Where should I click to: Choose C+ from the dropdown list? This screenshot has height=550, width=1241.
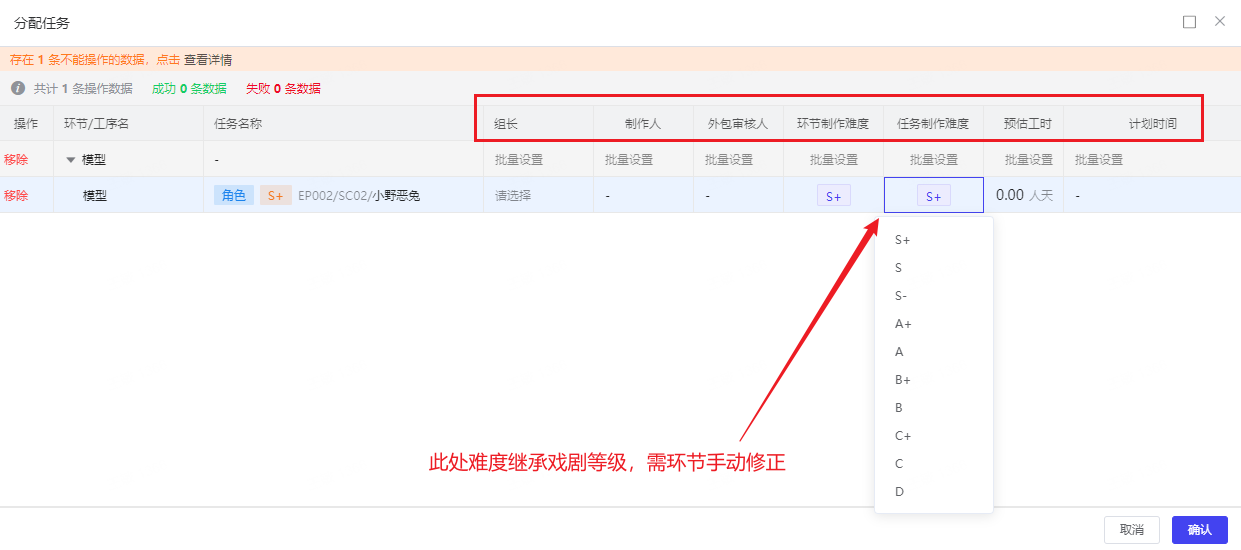click(903, 436)
